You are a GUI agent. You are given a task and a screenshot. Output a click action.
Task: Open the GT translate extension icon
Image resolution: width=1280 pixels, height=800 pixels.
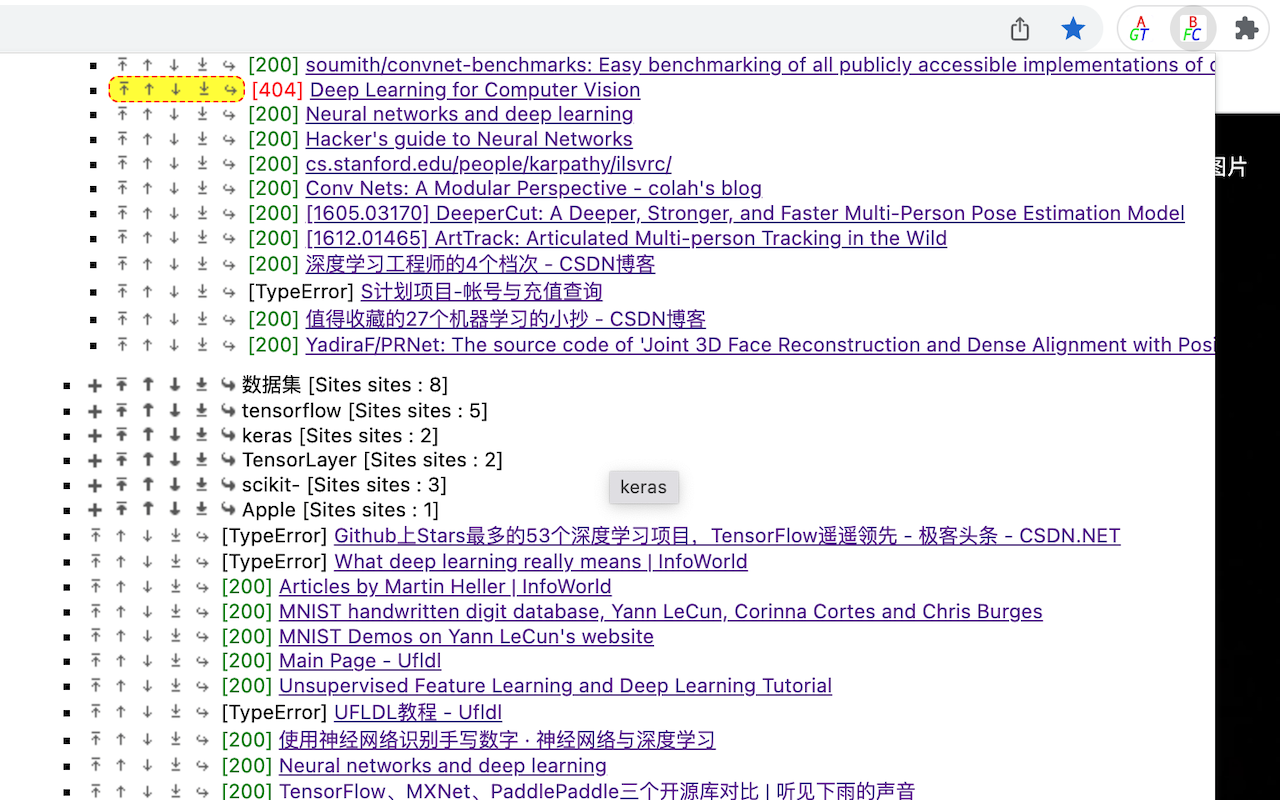pyautogui.click(x=1139, y=29)
